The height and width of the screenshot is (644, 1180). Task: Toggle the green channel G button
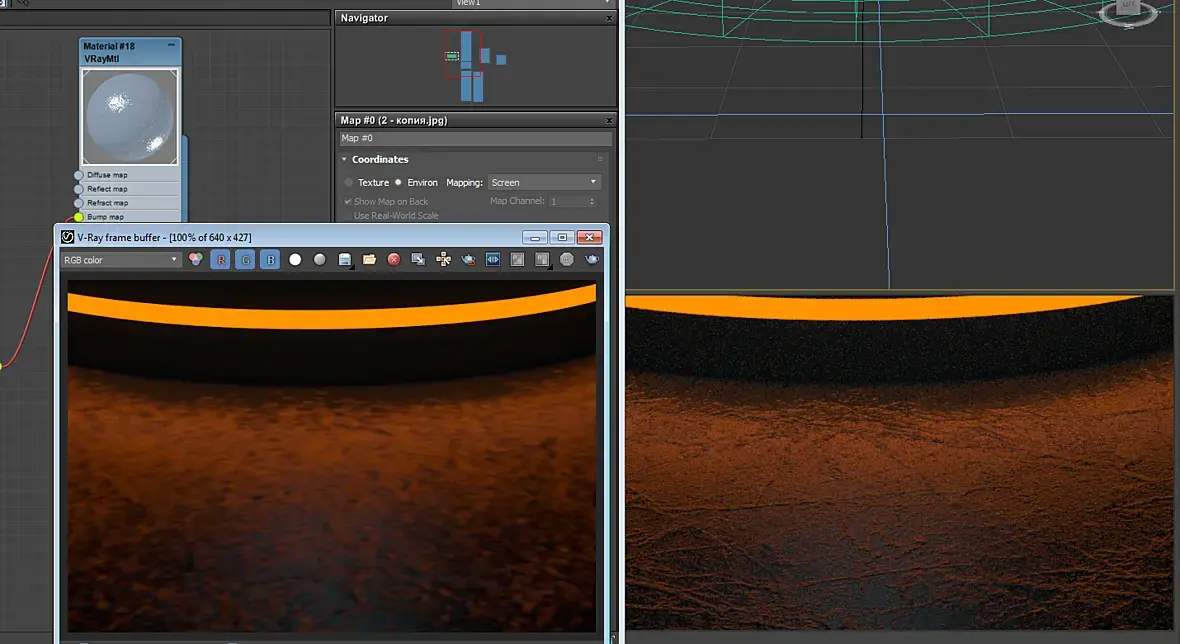pyautogui.click(x=245, y=260)
